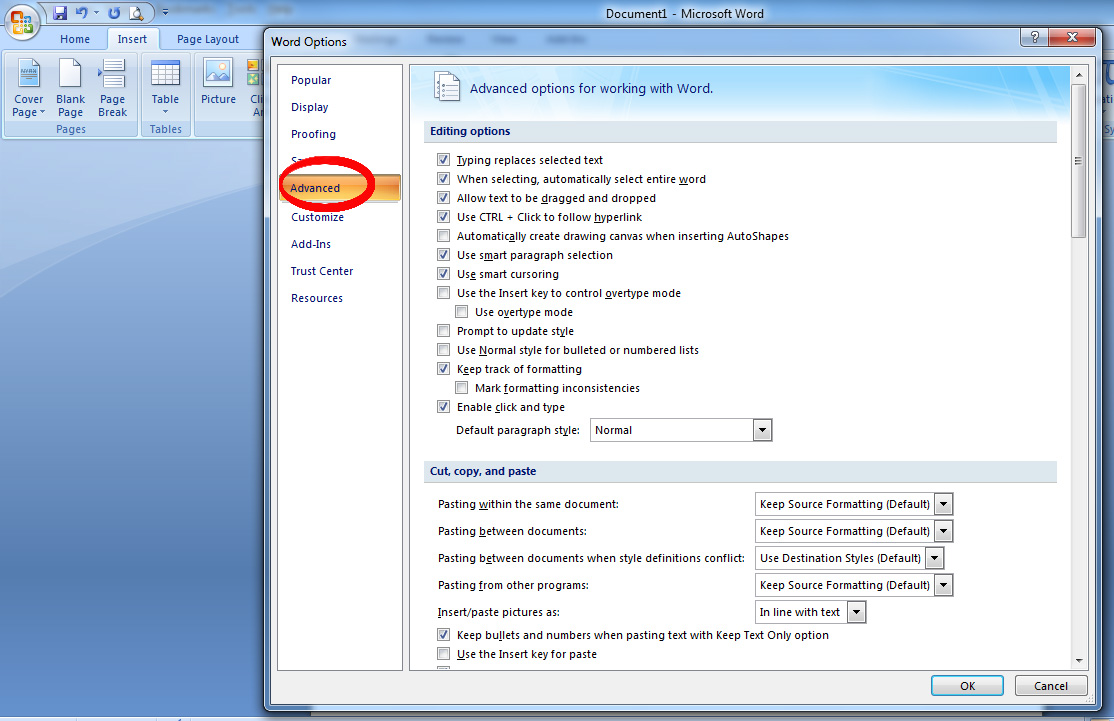Screen dimensions: 1114x721
Task: Check Prompt to update style
Action: 443,330
